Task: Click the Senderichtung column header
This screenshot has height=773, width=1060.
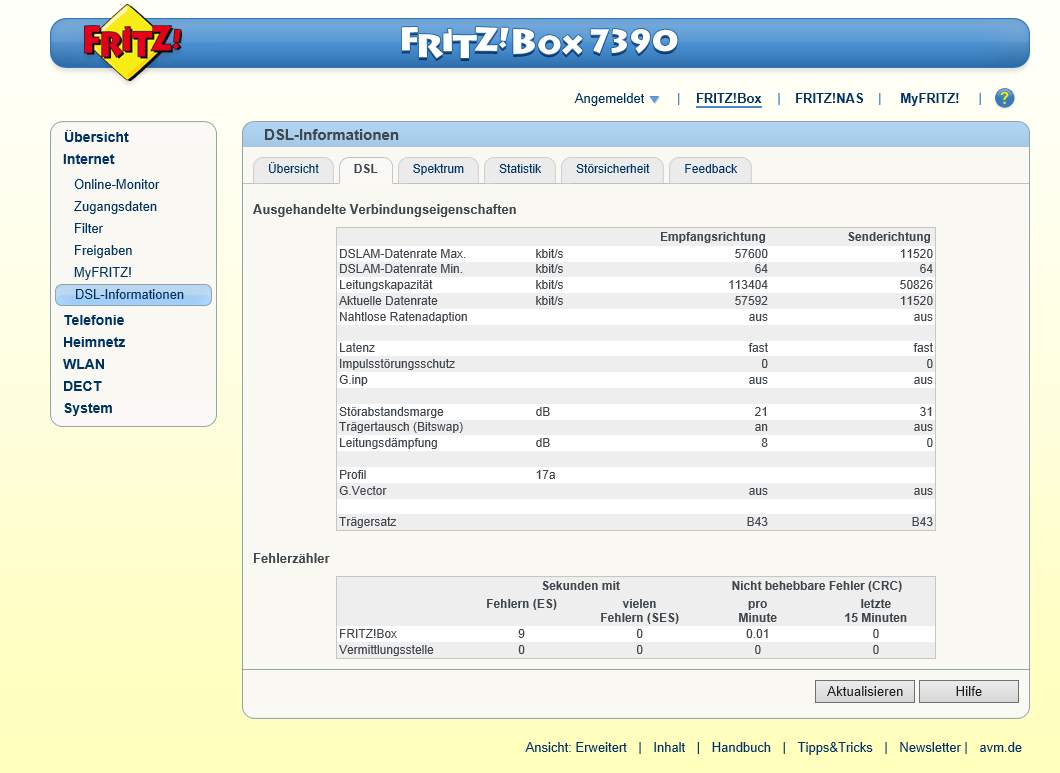Action: tap(889, 237)
